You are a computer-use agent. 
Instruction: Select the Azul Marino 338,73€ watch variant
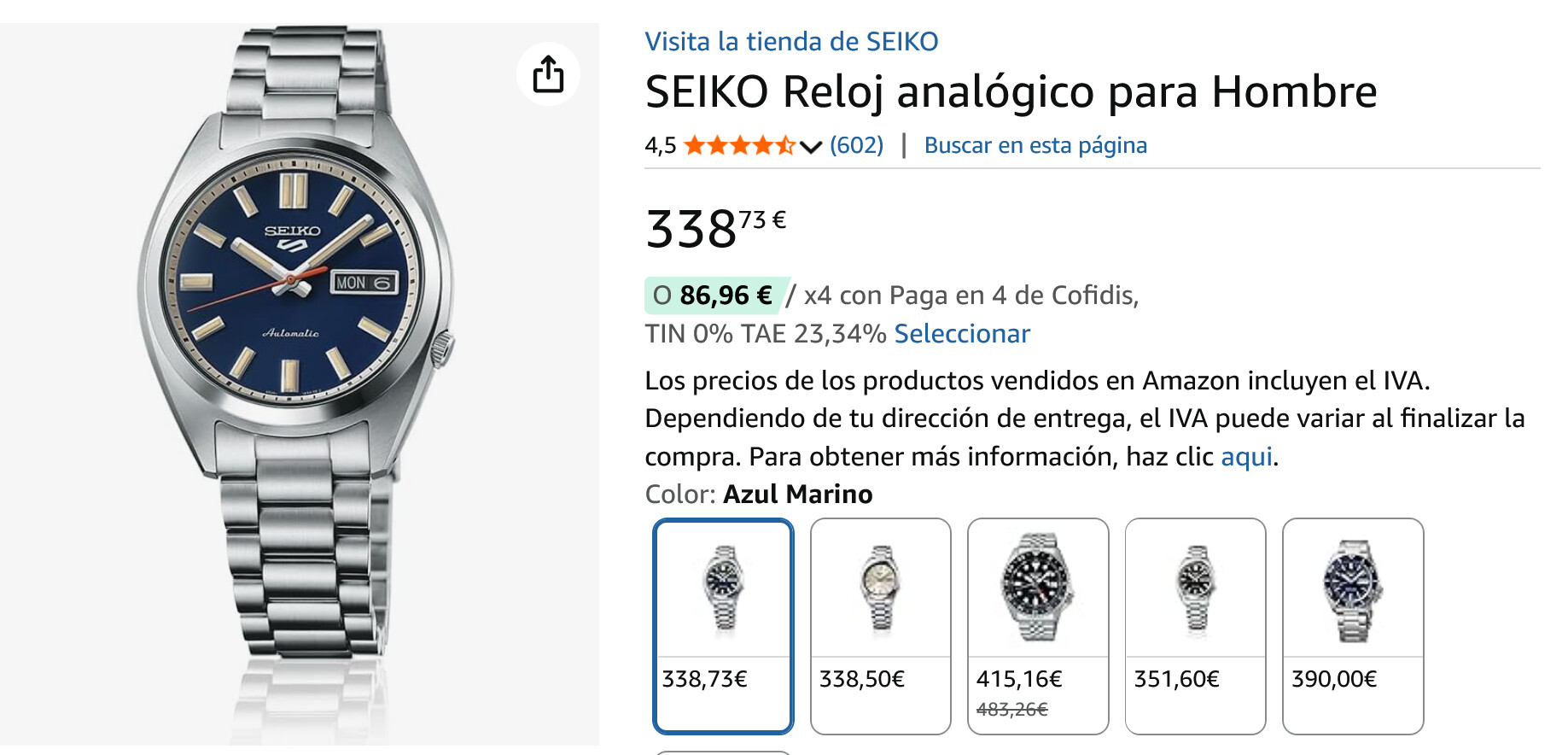[723, 625]
